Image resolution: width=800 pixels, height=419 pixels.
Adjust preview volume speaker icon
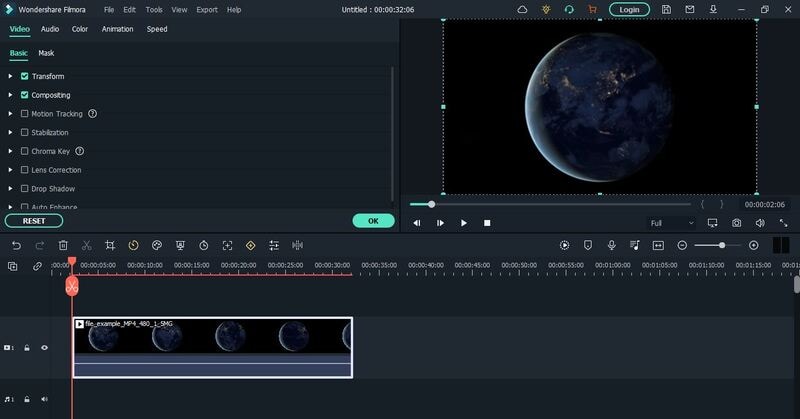[760, 223]
